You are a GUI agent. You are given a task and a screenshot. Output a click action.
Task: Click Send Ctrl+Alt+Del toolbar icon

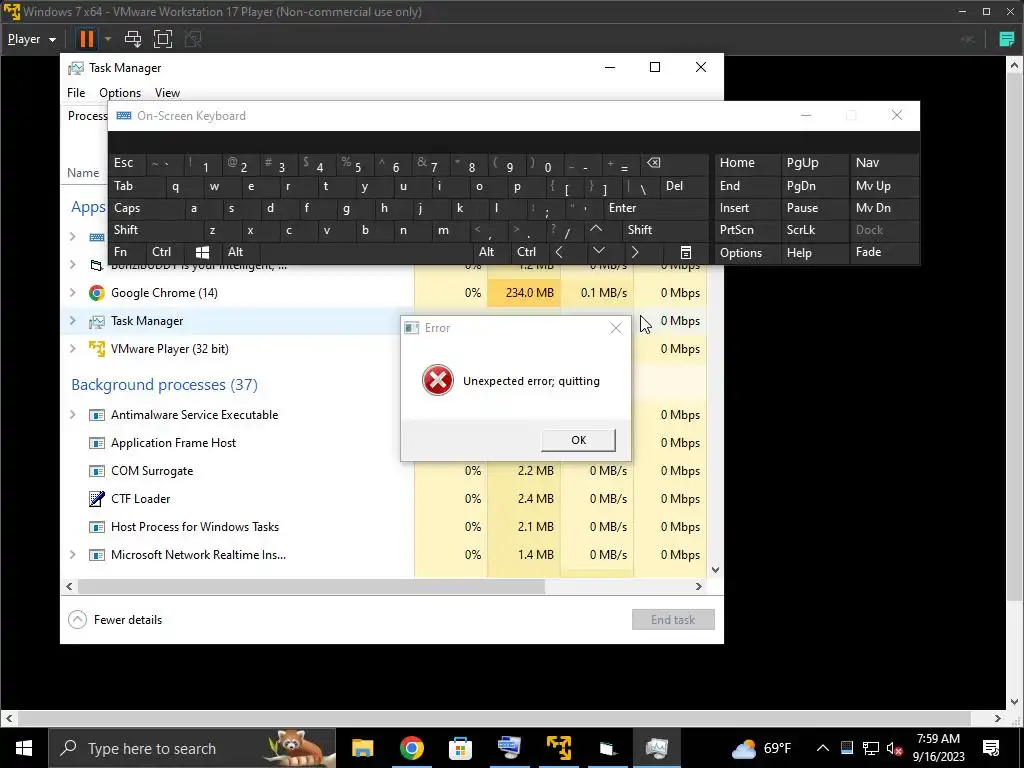[133, 39]
